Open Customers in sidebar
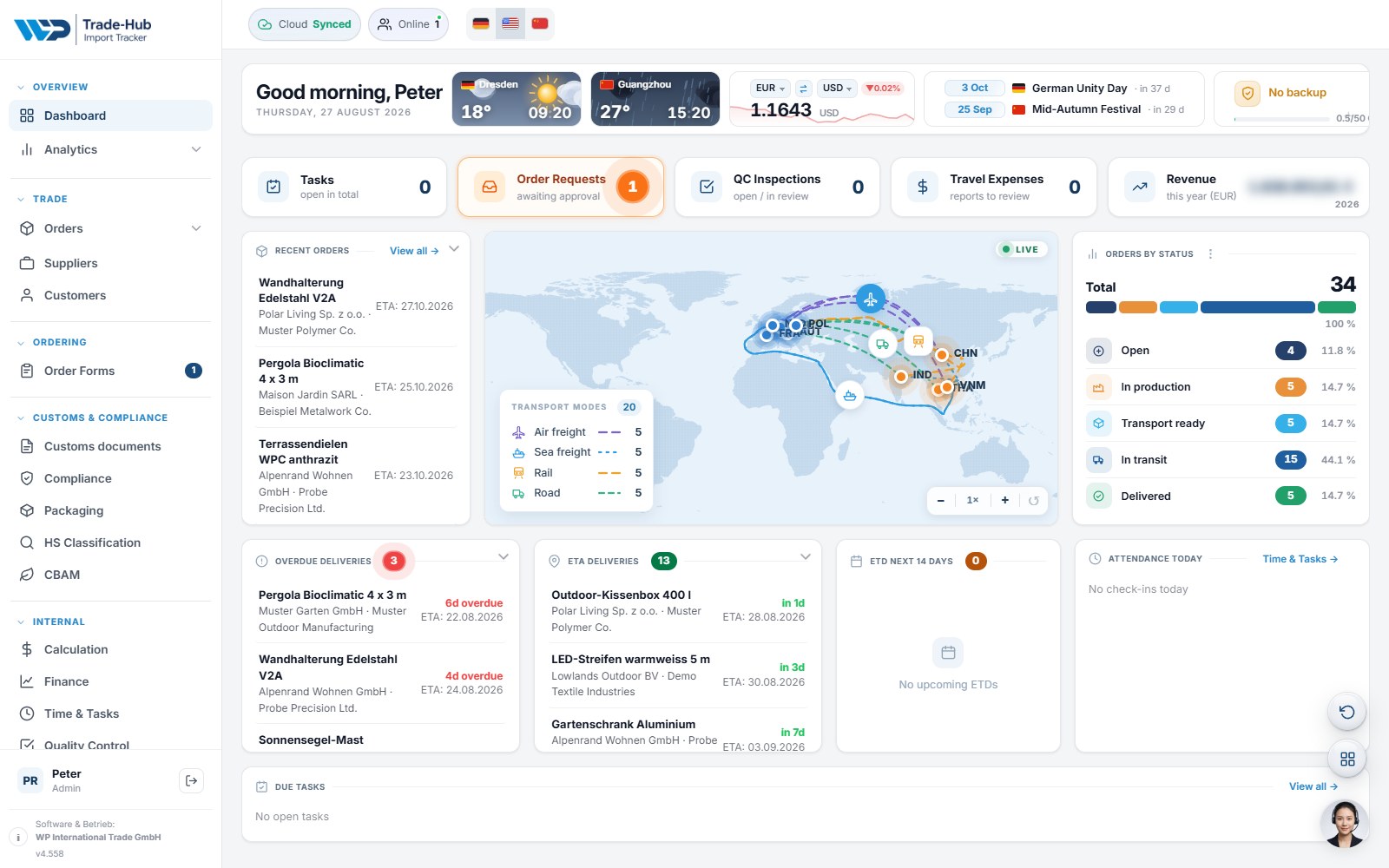The width and height of the screenshot is (1389, 868). pos(110,295)
